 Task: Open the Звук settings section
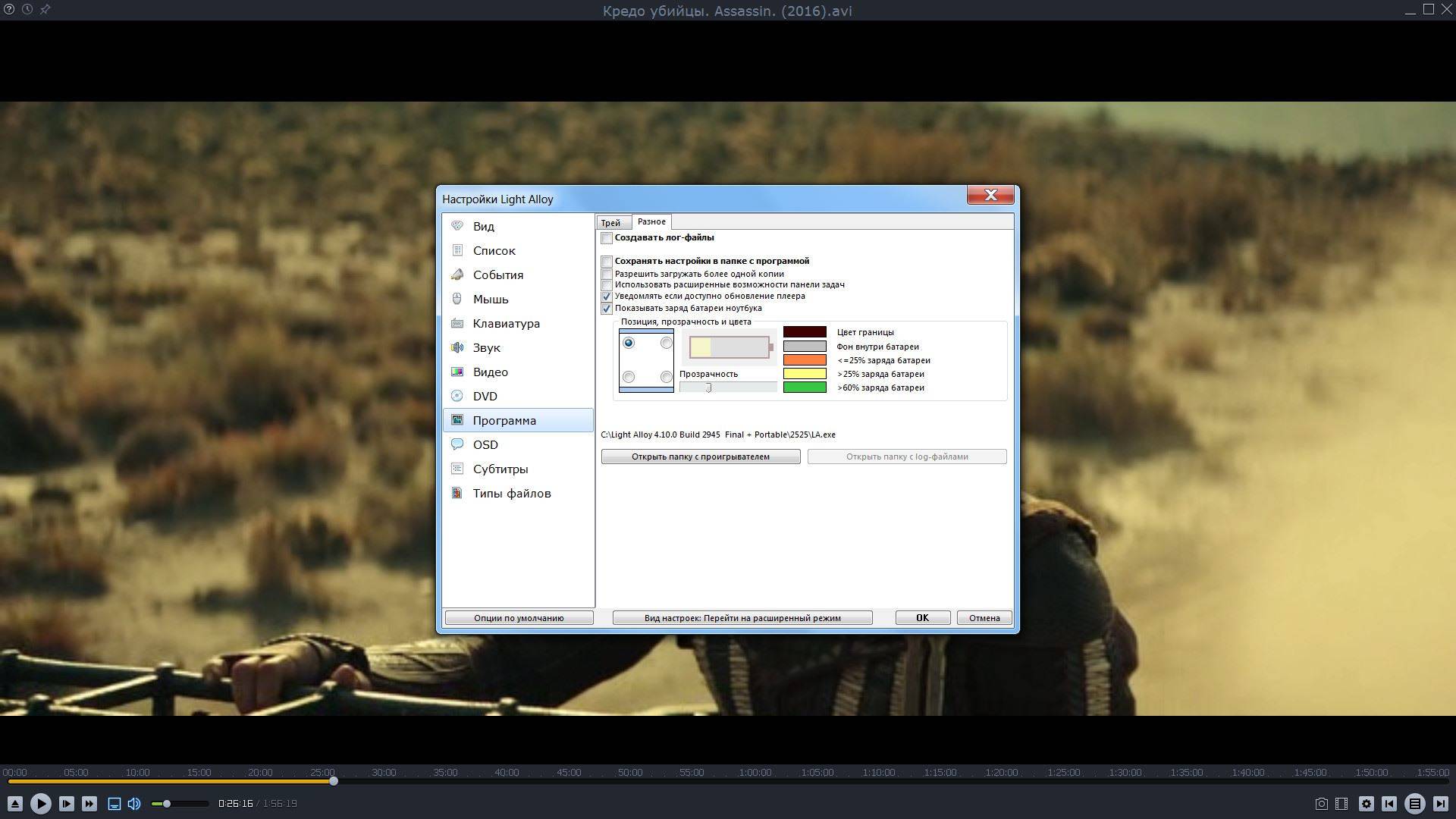519,347
